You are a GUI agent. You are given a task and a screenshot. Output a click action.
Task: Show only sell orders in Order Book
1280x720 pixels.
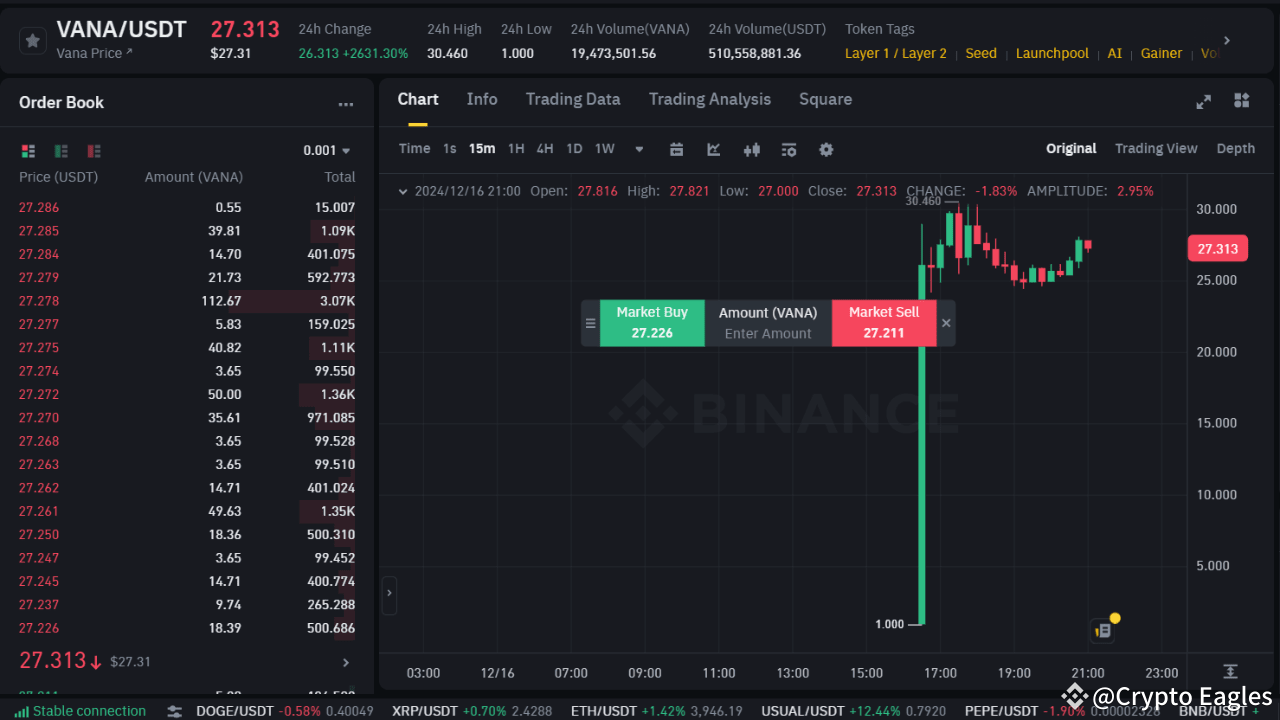pos(93,151)
